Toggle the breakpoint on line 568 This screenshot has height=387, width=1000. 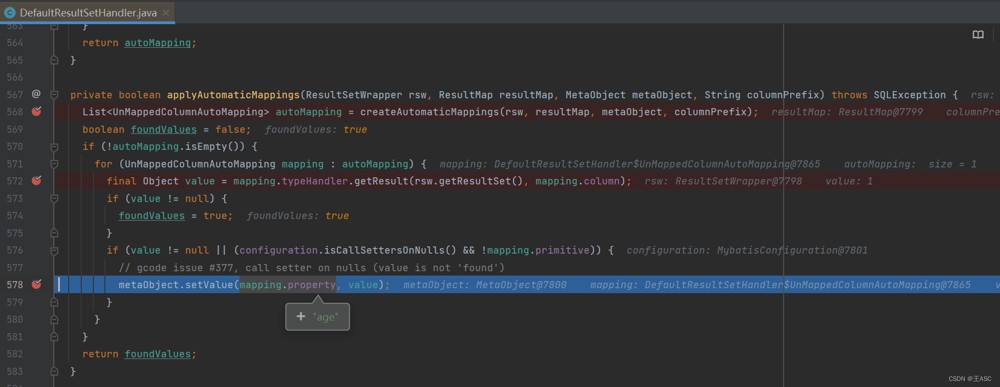[x=36, y=112]
